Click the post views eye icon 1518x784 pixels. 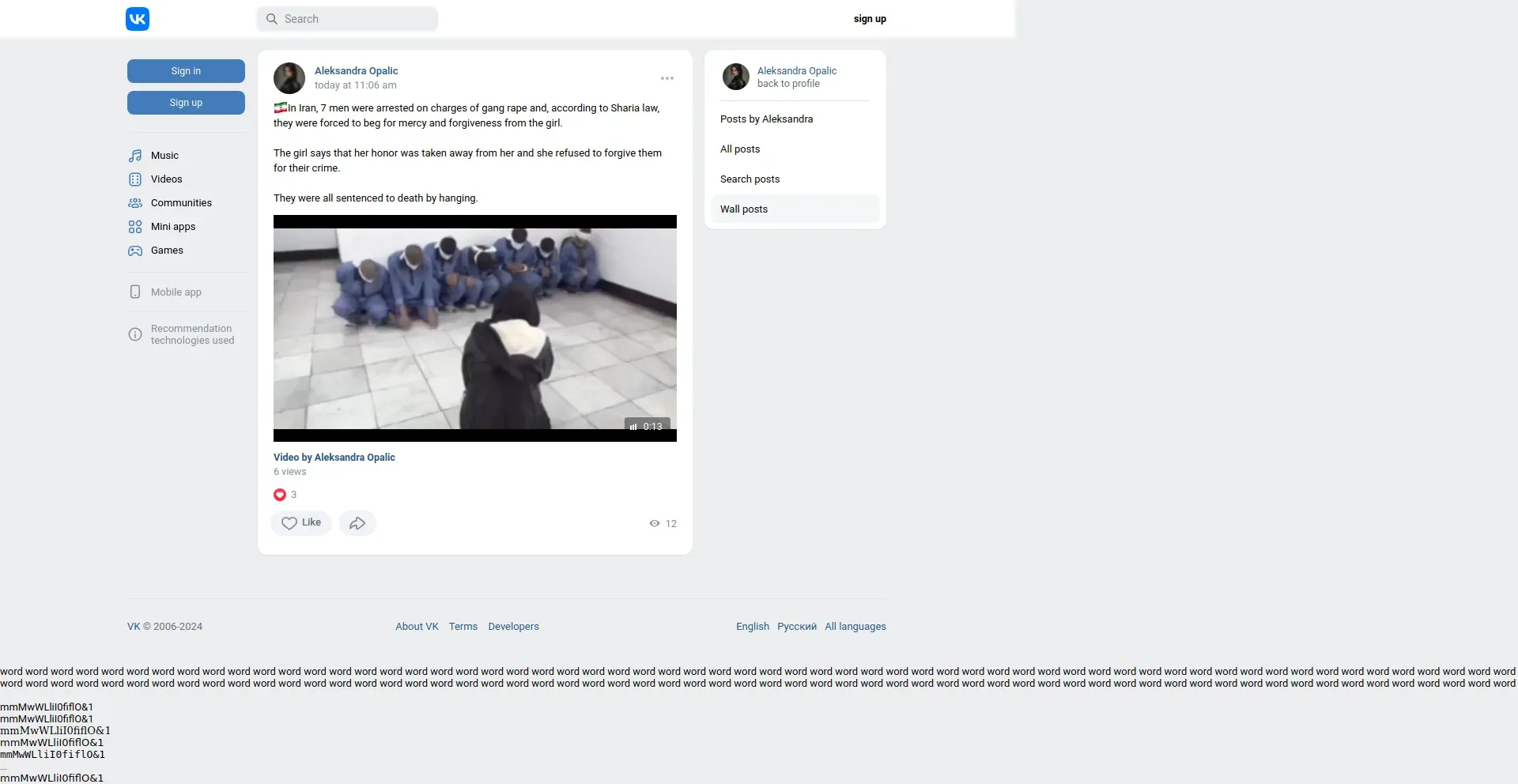(x=655, y=523)
